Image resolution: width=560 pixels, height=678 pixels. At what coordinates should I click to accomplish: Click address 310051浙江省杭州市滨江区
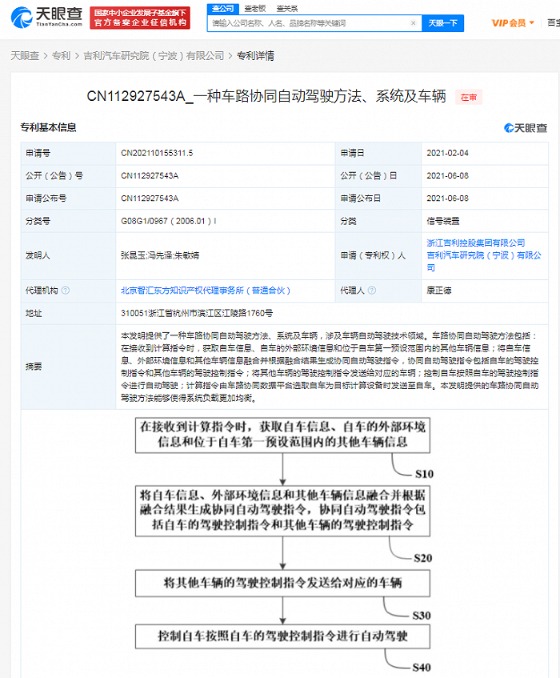point(197,313)
